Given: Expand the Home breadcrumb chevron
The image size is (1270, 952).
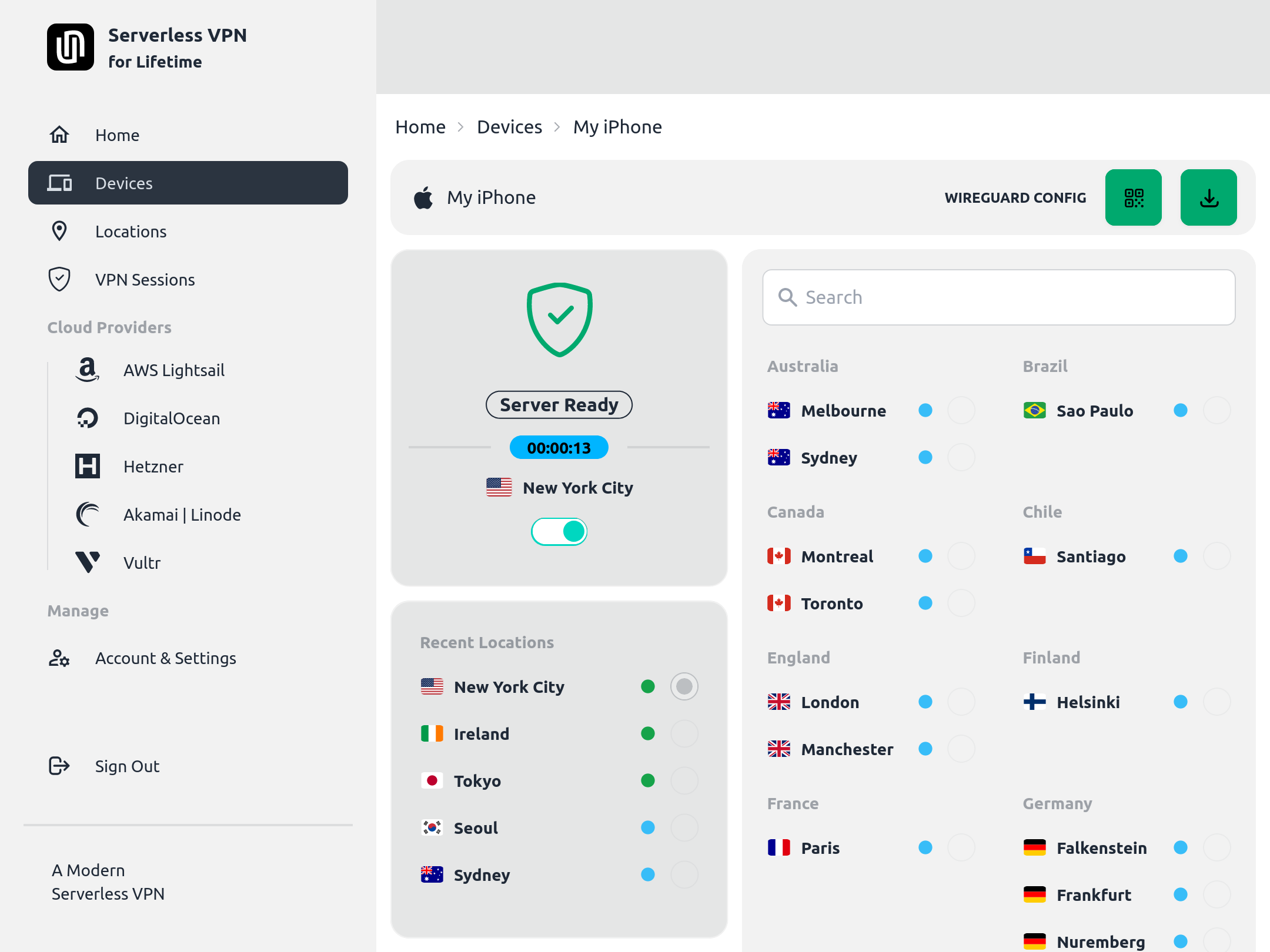Looking at the screenshot, I should 461,127.
